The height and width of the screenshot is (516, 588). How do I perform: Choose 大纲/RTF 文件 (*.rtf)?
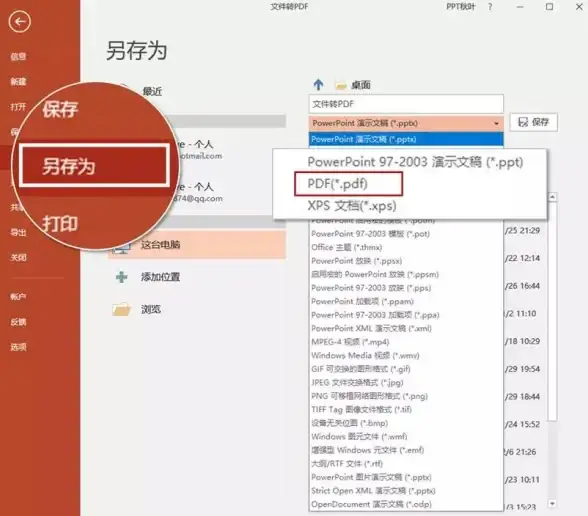pyautogui.click(x=347, y=464)
